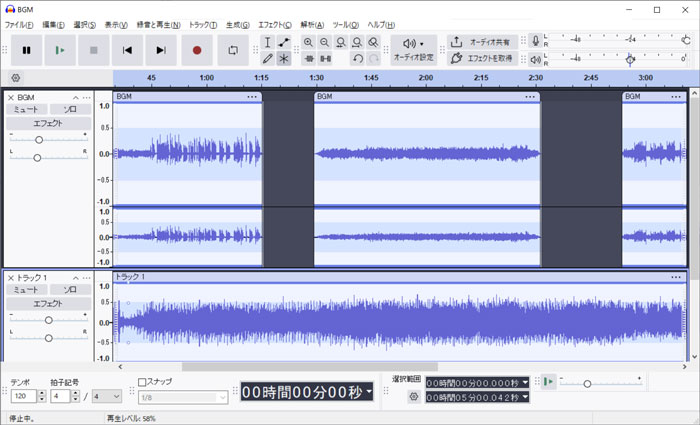Open the 録音と再生(N) menu

(x=158, y=25)
